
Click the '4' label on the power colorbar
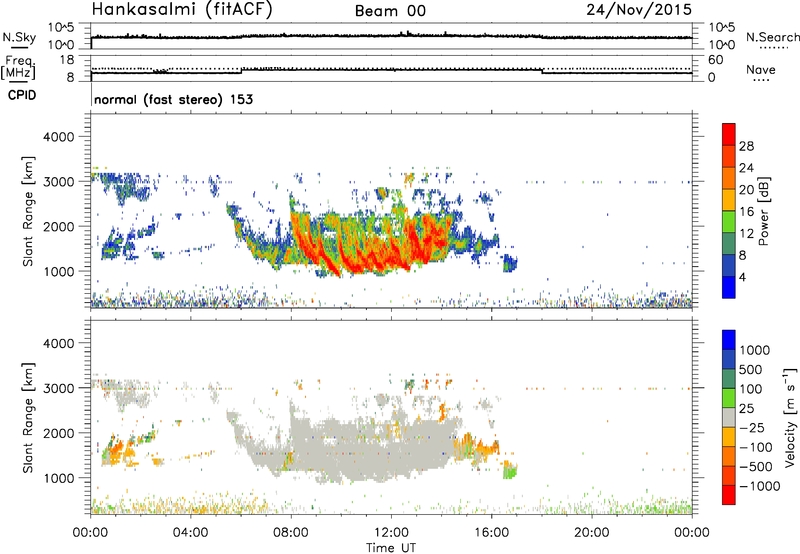pyautogui.click(x=742, y=277)
